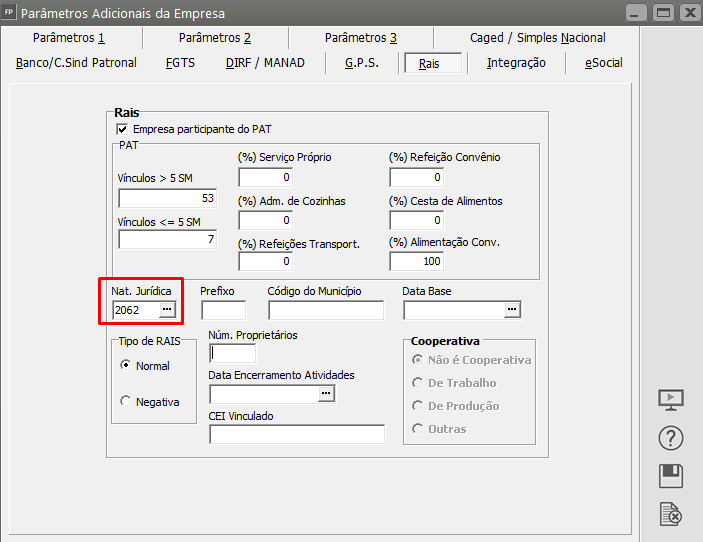The image size is (703, 542).
Task: Open Nat. Jurídica lookup ellipsis button
Action: (167, 310)
